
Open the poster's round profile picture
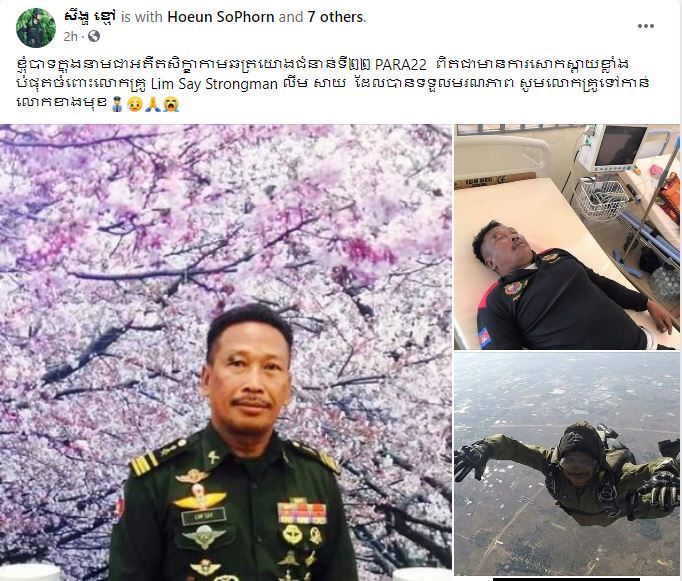point(36,27)
